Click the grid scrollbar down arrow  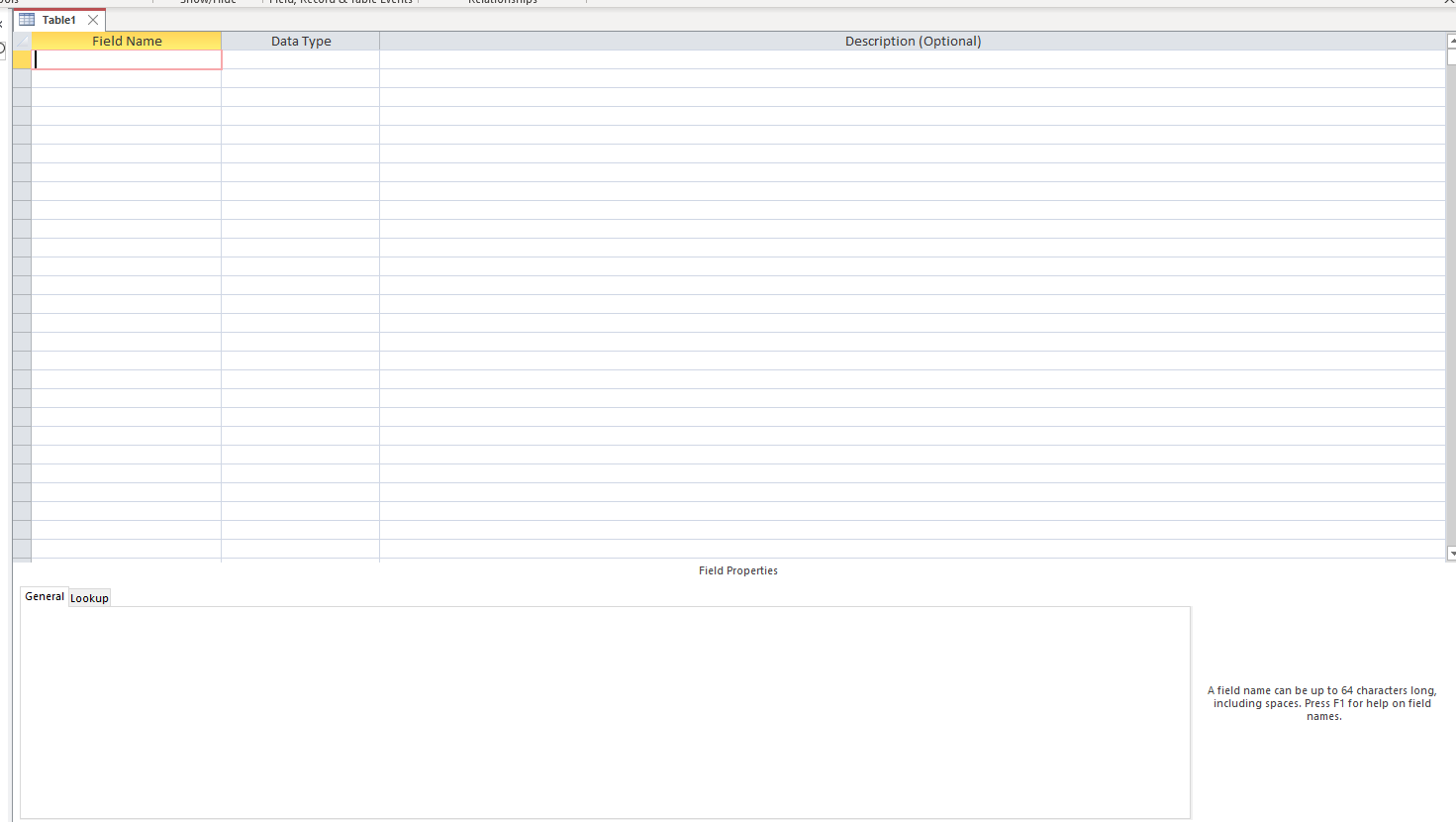pos(1451,554)
